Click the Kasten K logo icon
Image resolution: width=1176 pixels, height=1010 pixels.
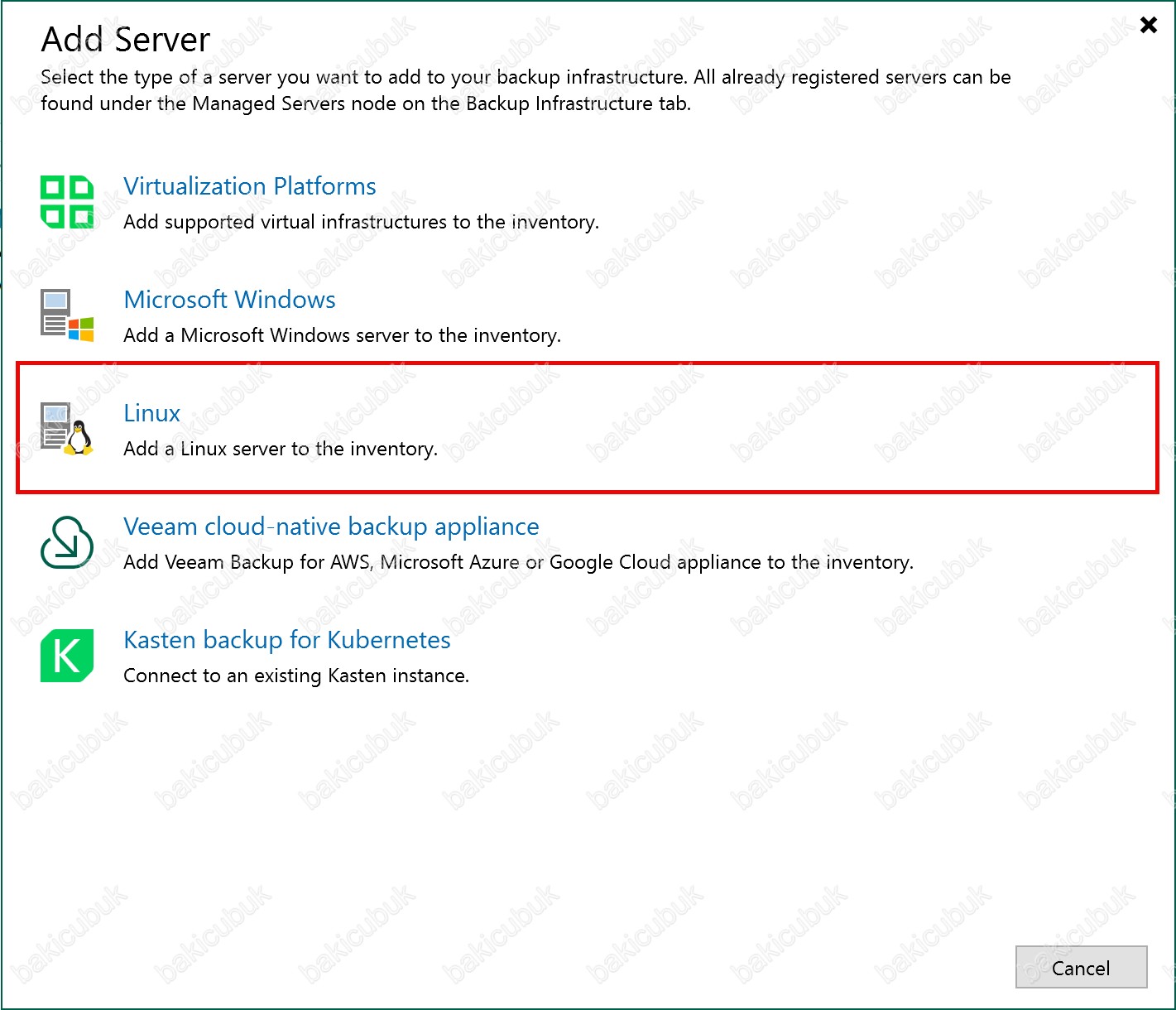(67, 656)
